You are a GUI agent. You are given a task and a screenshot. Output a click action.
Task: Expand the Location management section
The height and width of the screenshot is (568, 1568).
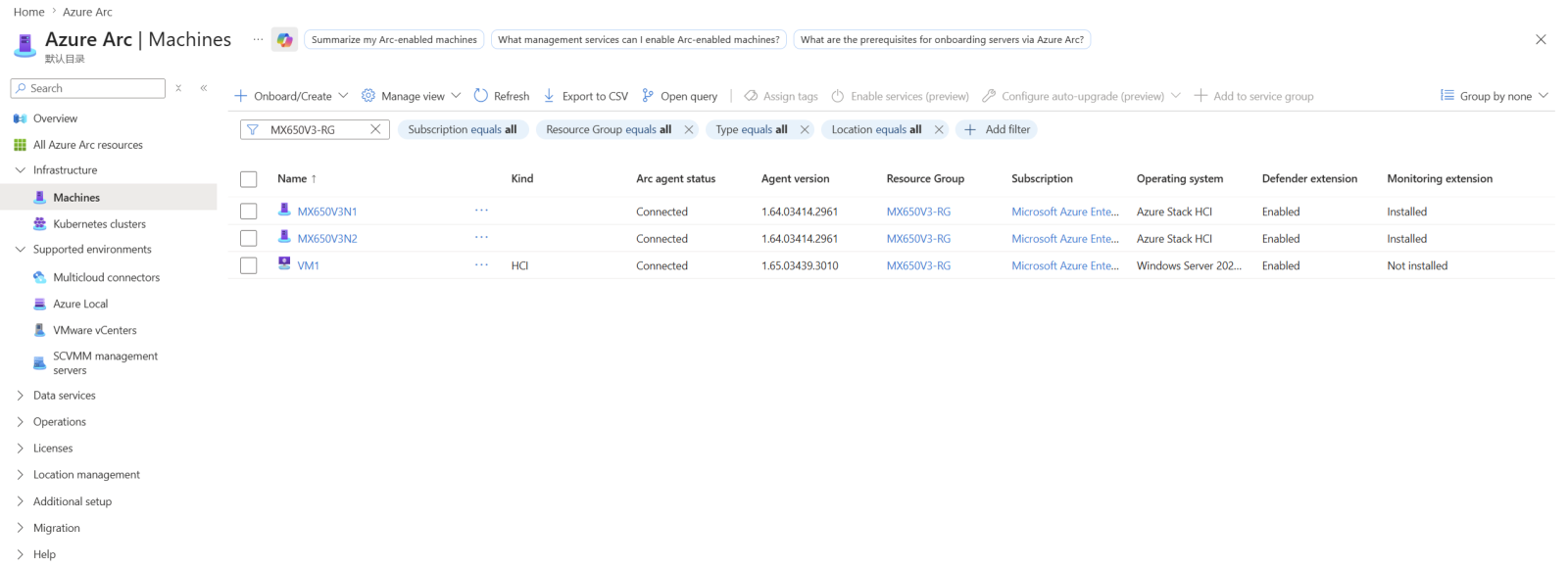pyautogui.click(x=20, y=475)
